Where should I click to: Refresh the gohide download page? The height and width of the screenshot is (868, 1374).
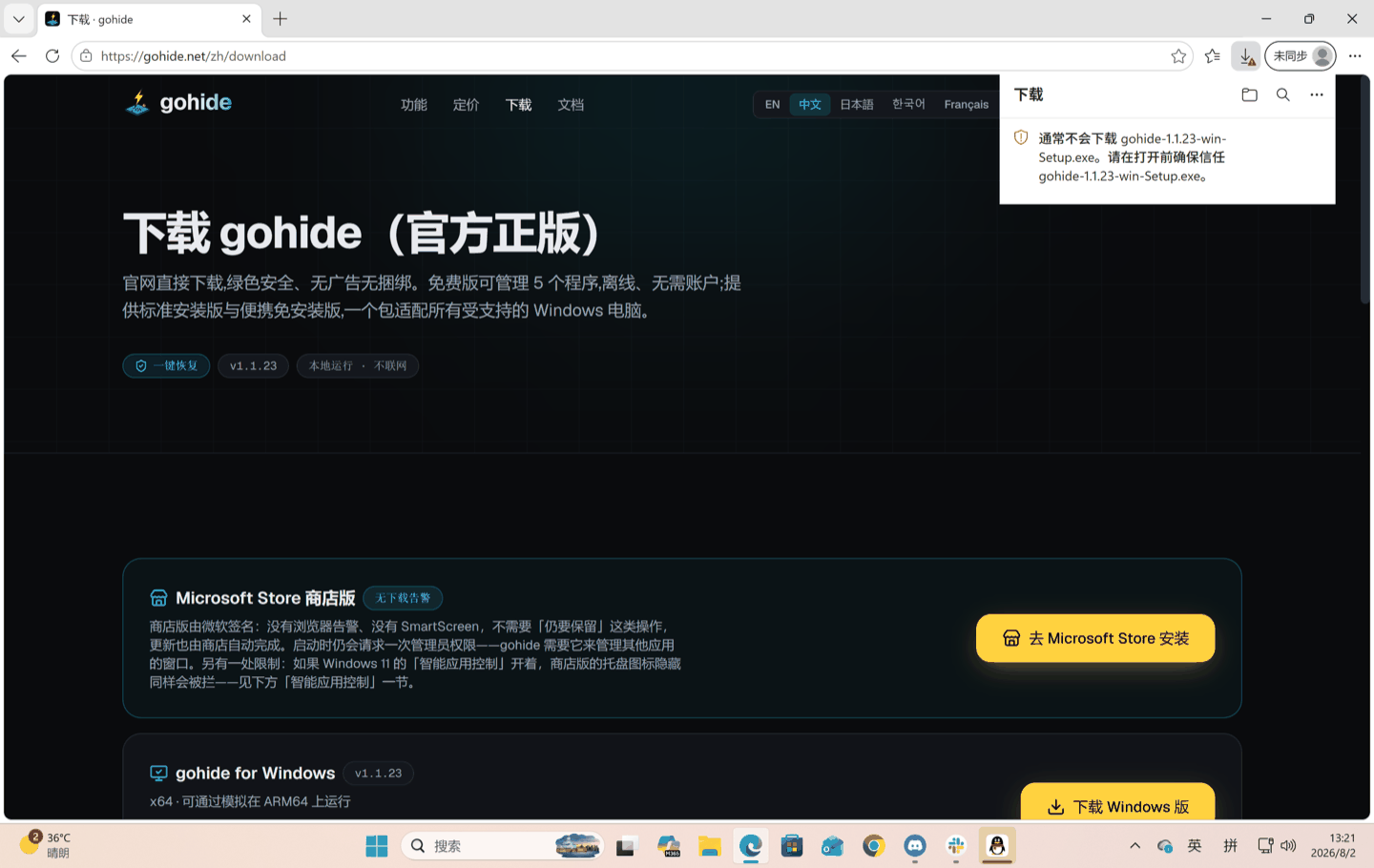click(x=52, y=56)
